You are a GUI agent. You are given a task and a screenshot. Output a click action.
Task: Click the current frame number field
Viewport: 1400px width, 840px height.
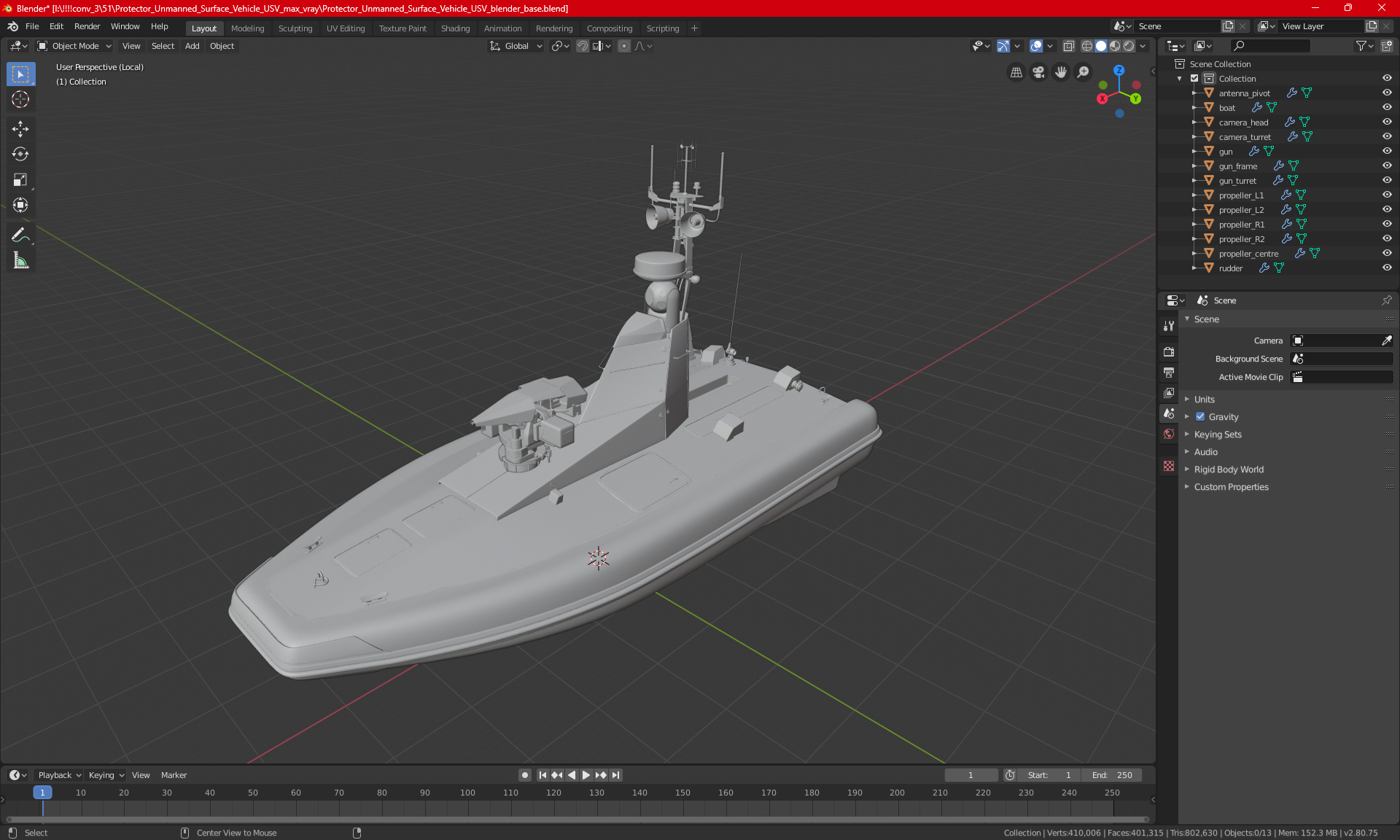click(x=971, y=775)
